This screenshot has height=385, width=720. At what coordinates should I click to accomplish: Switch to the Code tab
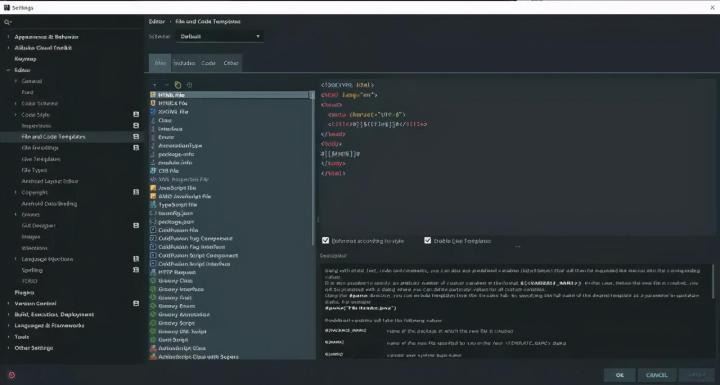208,63
